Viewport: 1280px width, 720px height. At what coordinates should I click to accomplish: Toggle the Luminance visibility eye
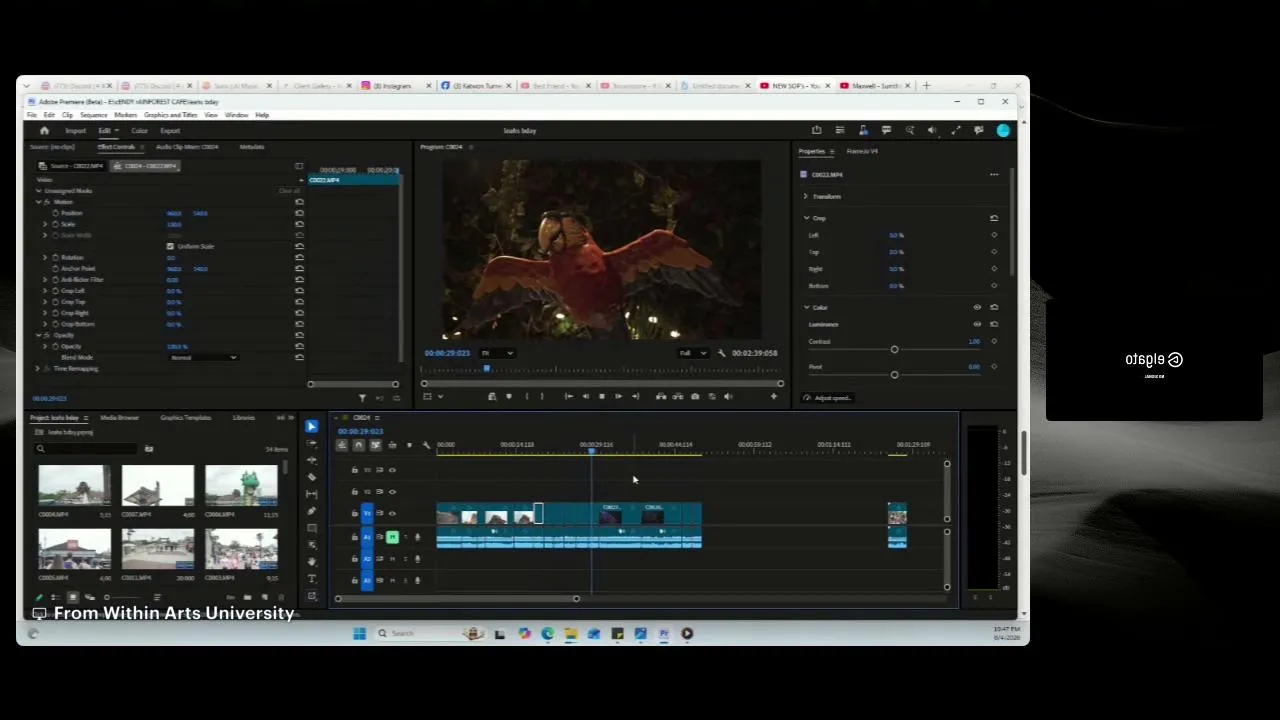[977, 324]
